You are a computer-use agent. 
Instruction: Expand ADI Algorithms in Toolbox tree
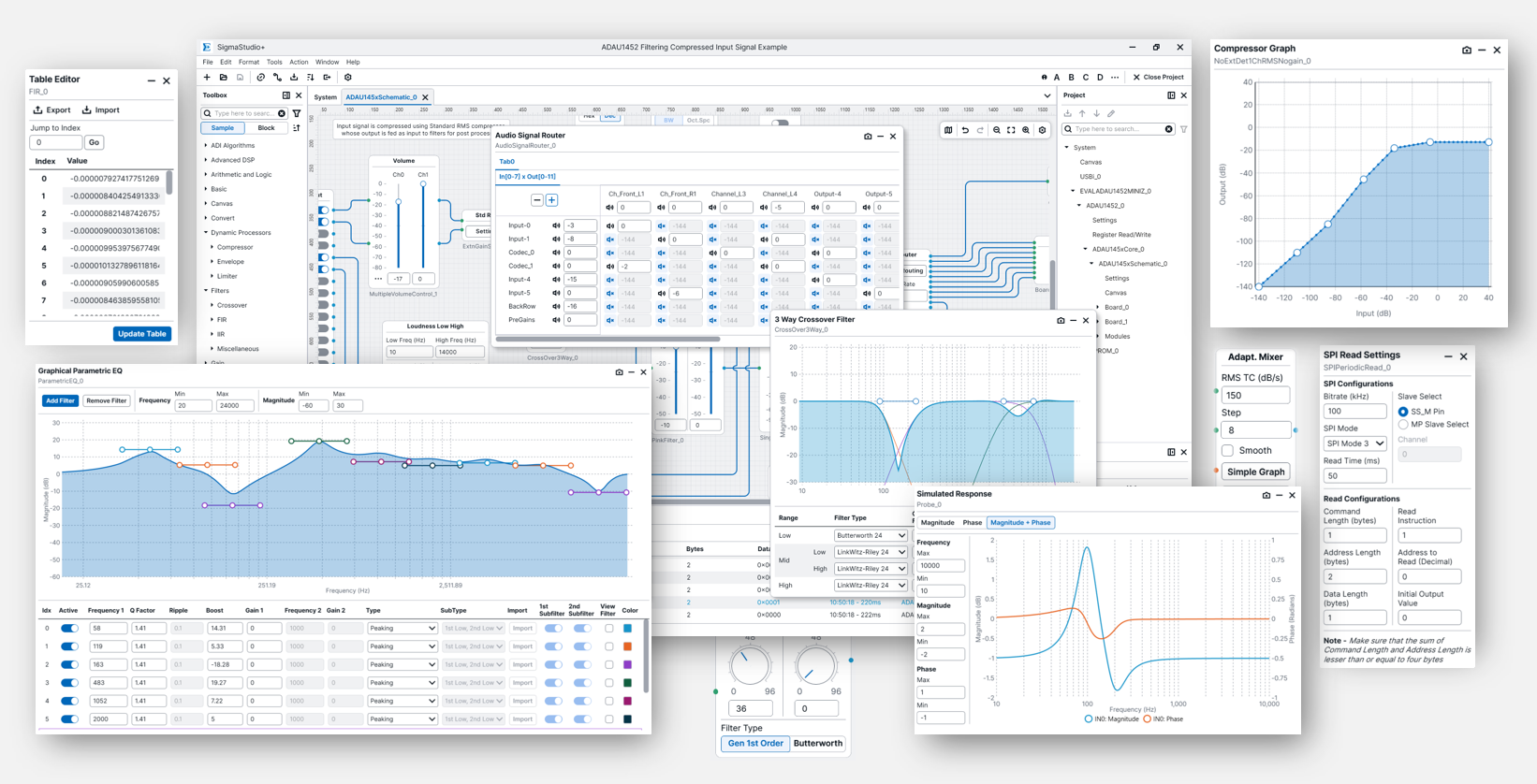(206, 146)
